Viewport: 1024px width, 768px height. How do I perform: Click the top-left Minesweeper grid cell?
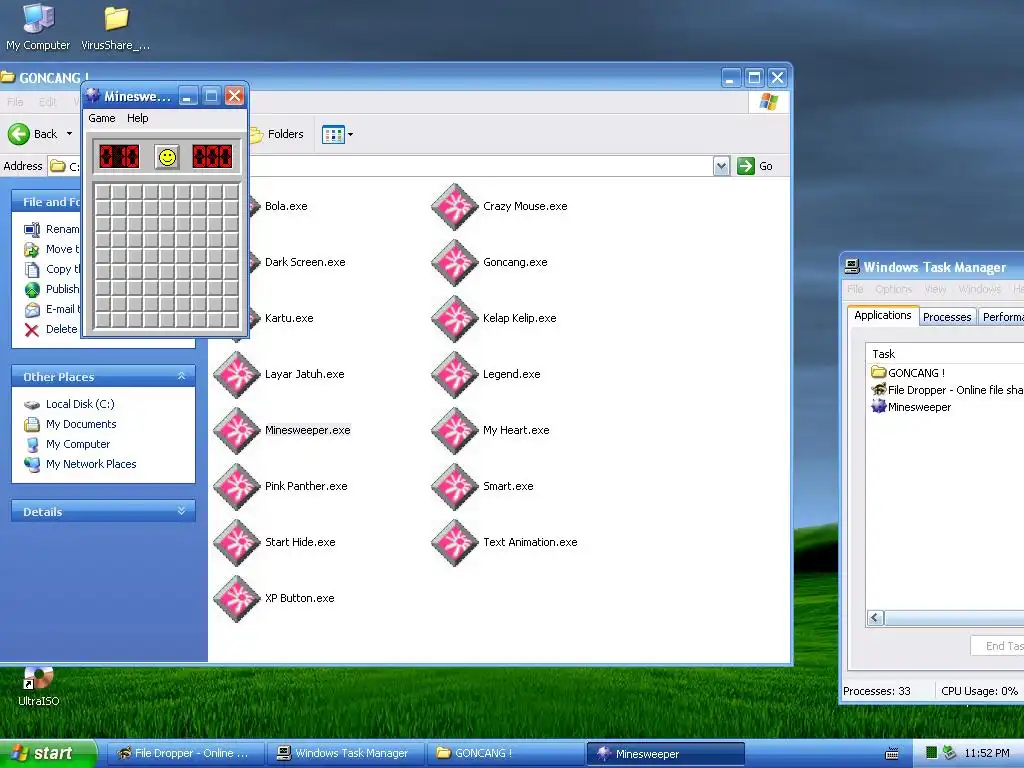click(x=103, y=192)
